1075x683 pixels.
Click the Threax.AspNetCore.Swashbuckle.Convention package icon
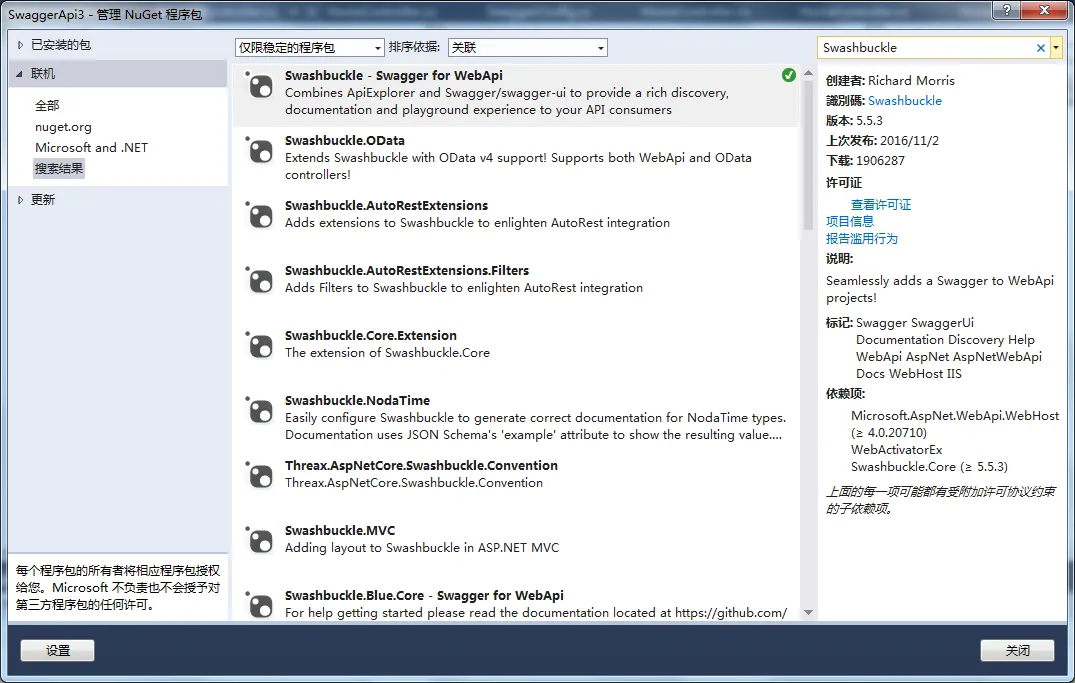point(260,475)
